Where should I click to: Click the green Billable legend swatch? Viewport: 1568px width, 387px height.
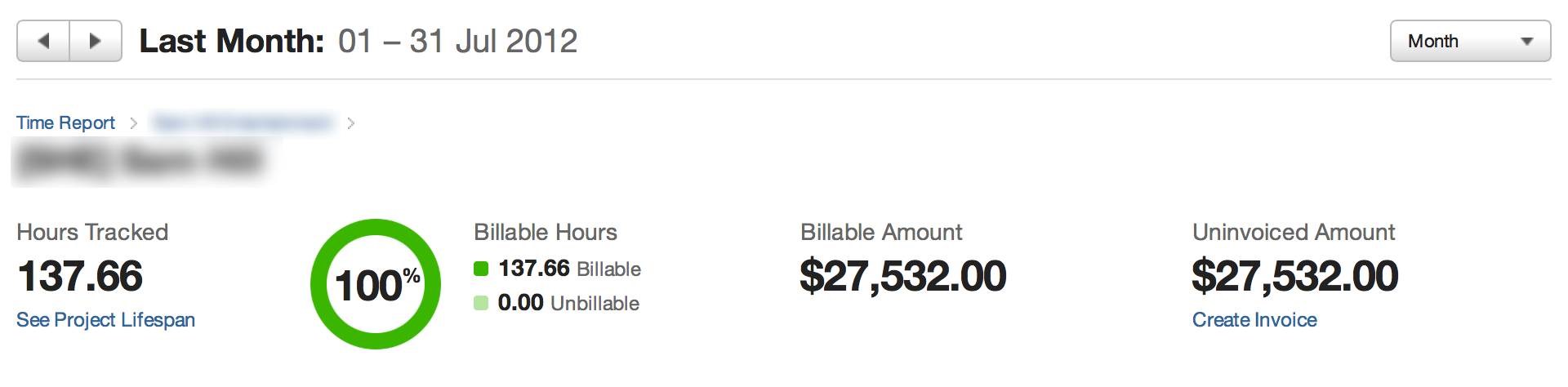(481, 269)
